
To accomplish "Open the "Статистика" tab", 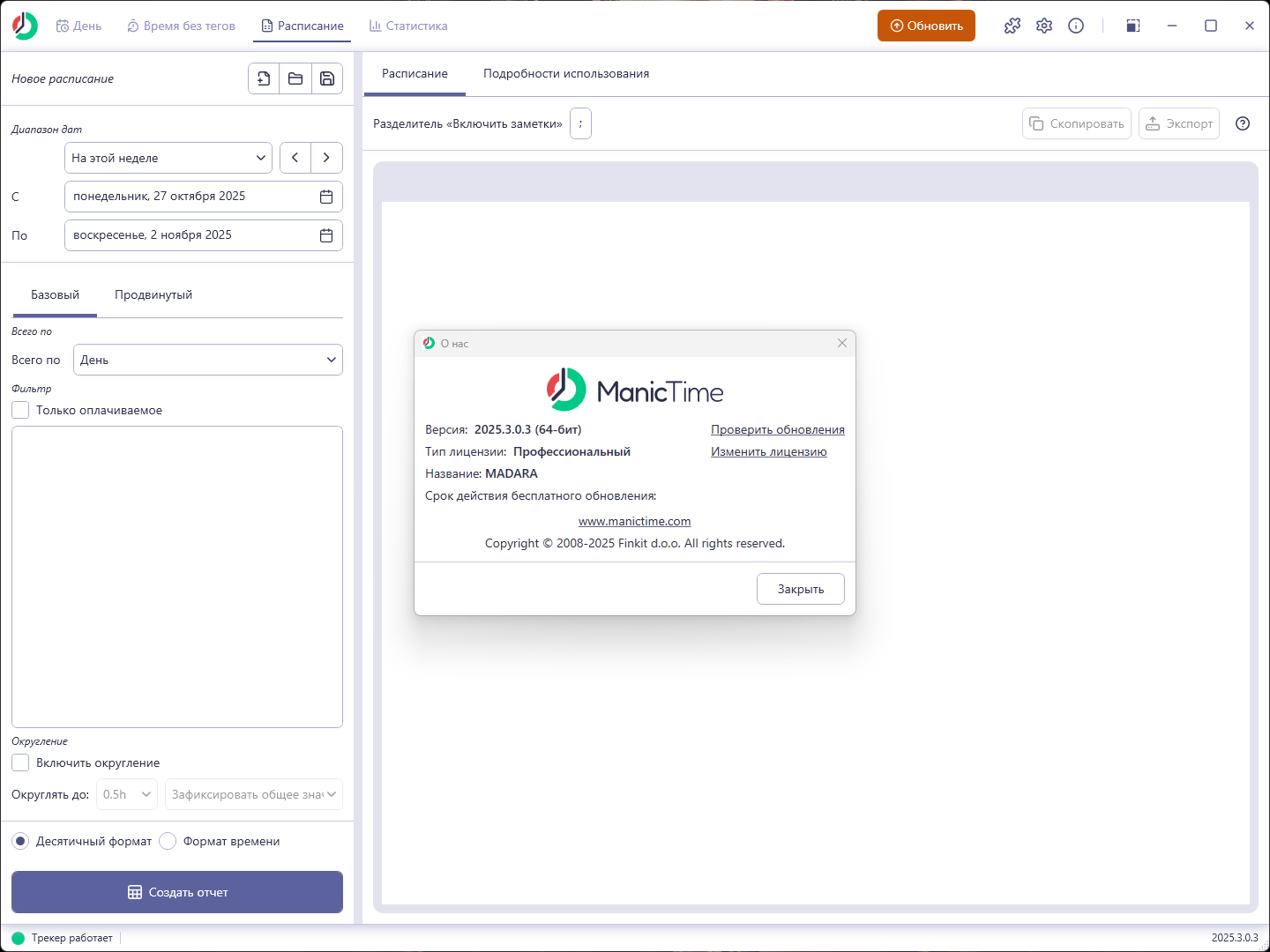I will tap(408, 26).
